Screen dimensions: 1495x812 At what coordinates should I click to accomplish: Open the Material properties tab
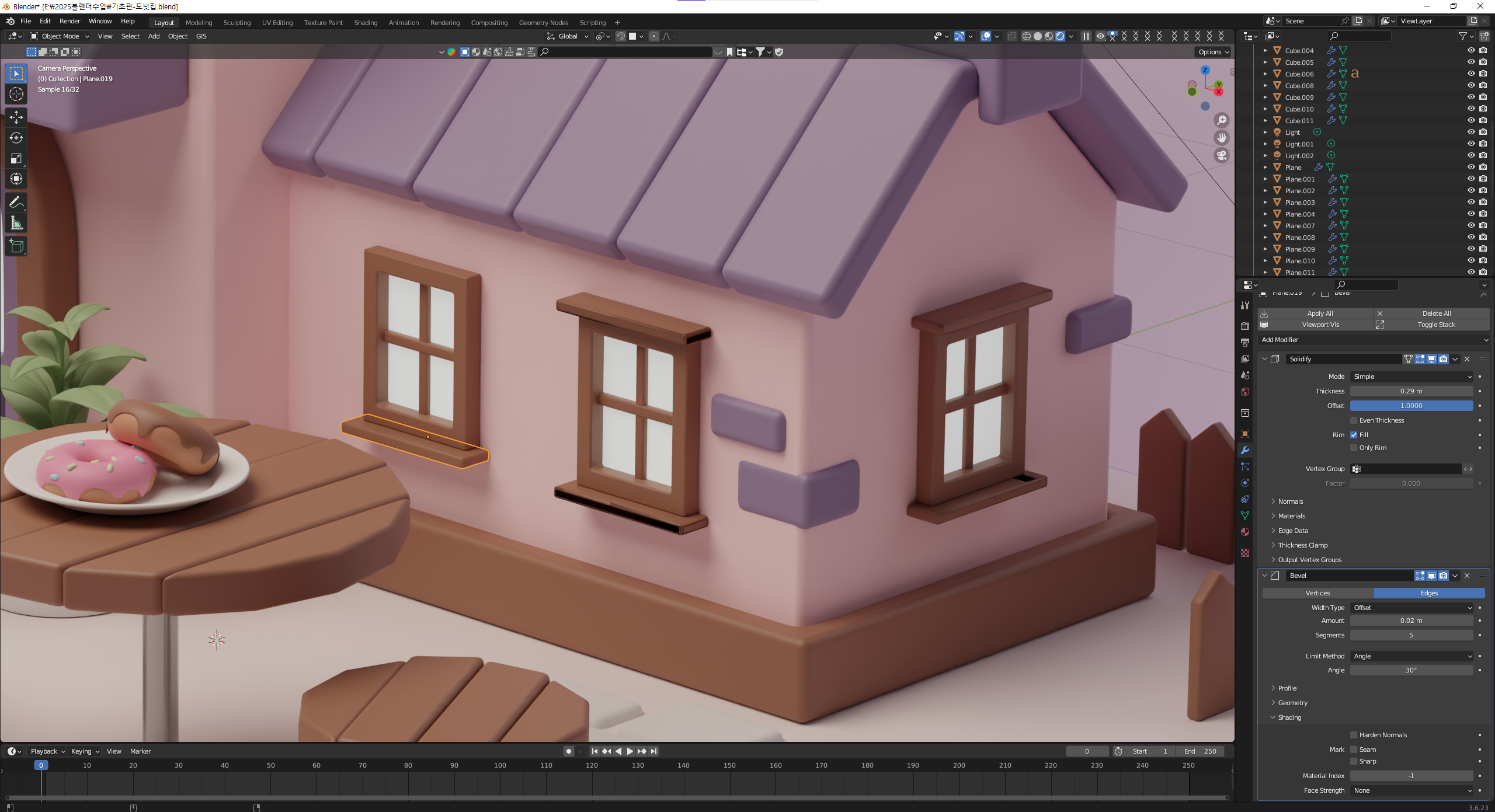click(x=1245, y=532)
